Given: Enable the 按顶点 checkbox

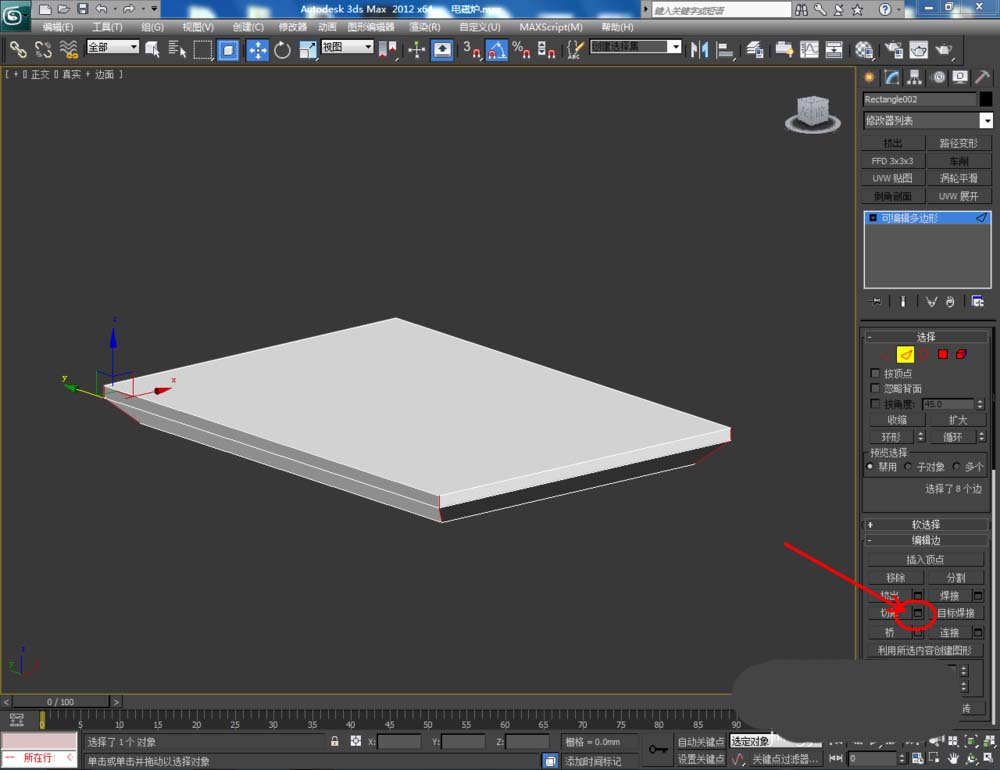Looking at the screenshot, I should pyautogui.click(x=875, y=373).
